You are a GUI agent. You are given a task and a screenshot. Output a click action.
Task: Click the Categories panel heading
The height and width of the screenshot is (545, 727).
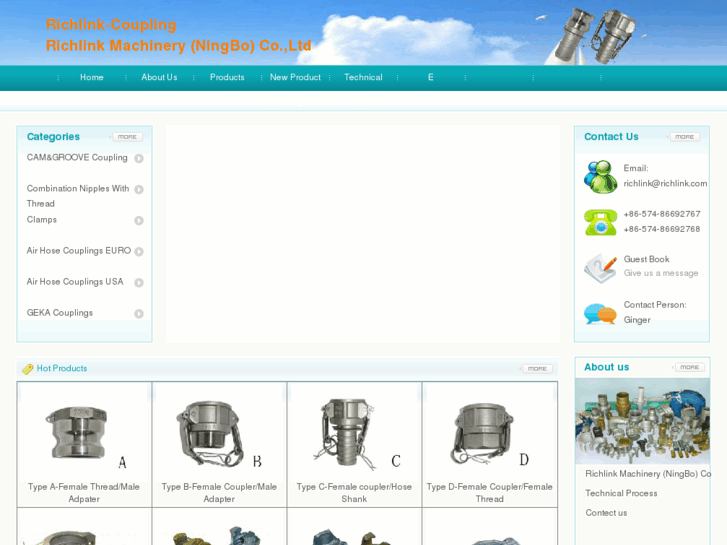pos(53,137)
